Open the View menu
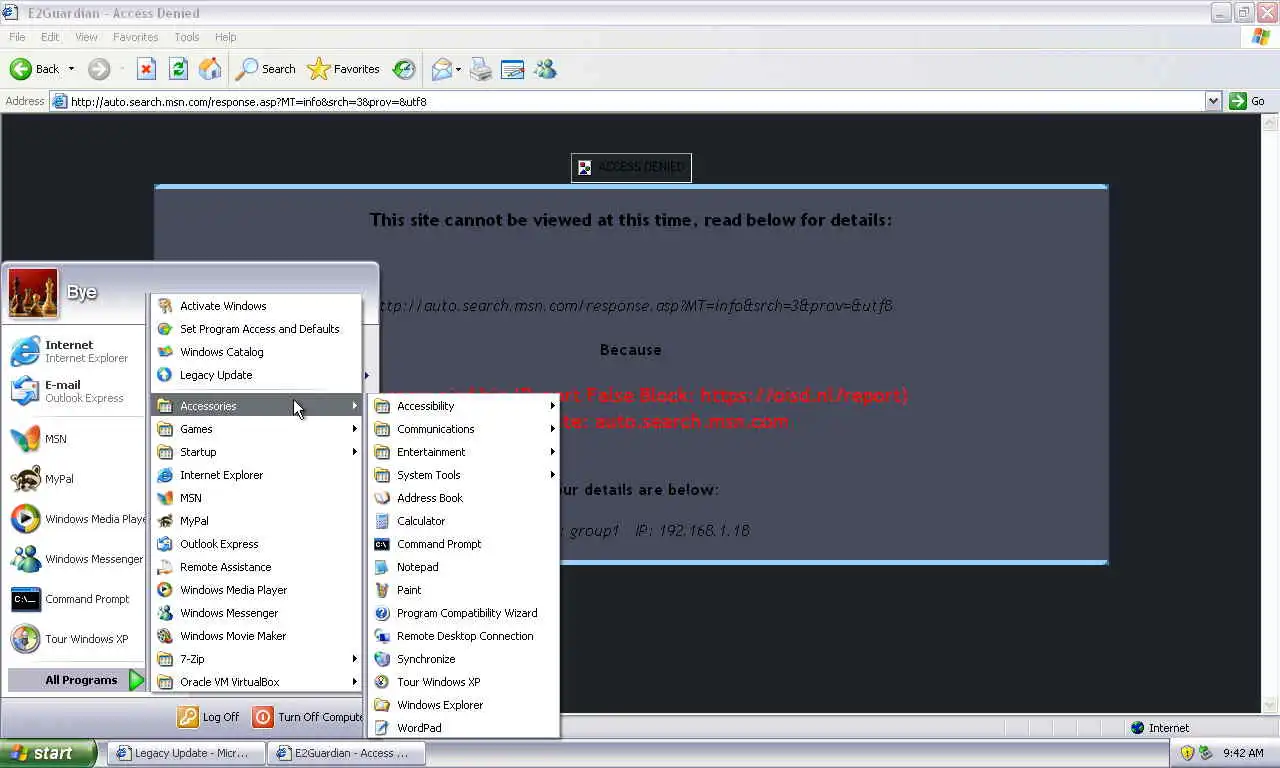1280x768 pixels. (86, 37)
